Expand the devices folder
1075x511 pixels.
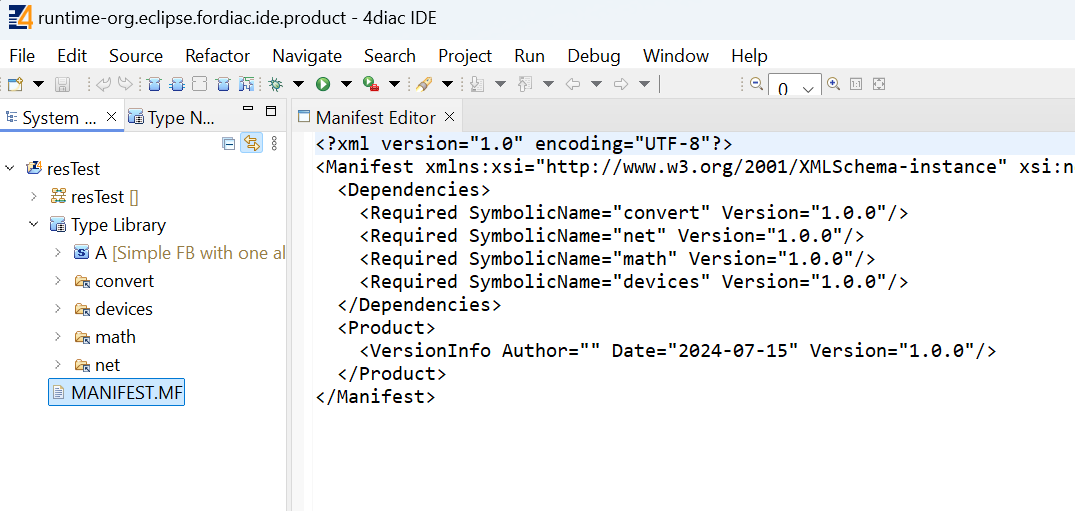pyautogui.click(x=58, y=309)
